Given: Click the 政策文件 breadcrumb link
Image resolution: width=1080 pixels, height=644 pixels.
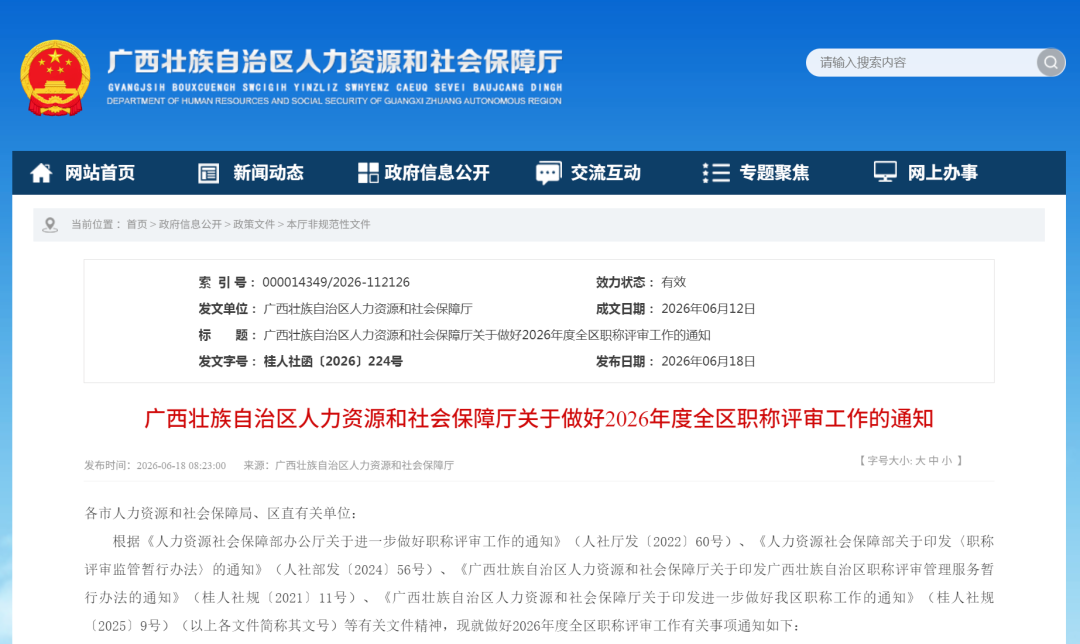Looking at the screenshot, I should click(254, 225).
